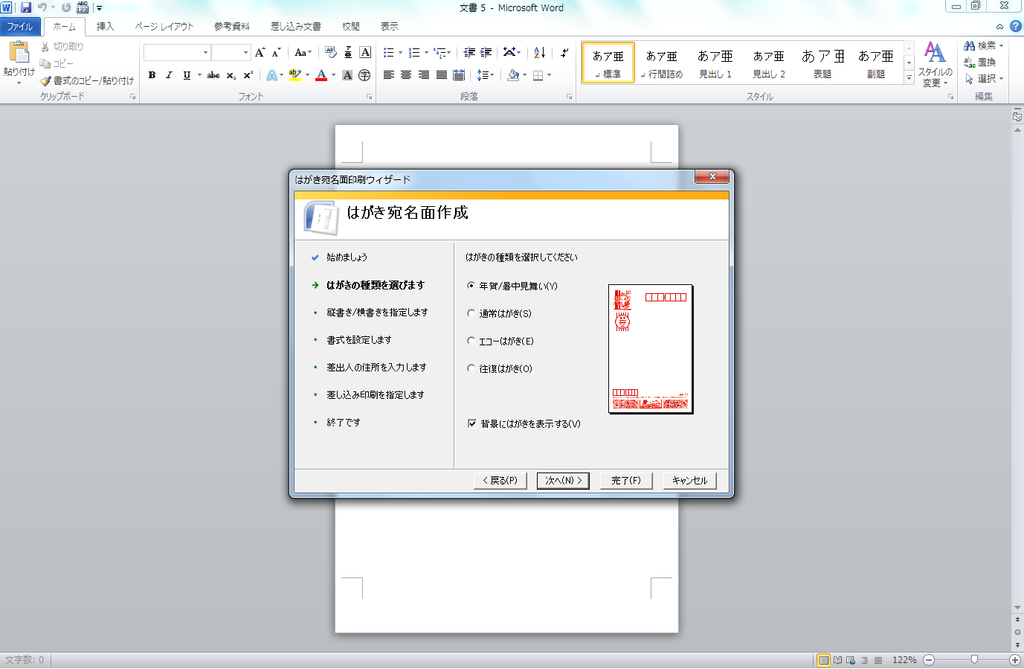Increase paragraph indent
This screenshot has width=1024, height=669.
click(486, 53)
